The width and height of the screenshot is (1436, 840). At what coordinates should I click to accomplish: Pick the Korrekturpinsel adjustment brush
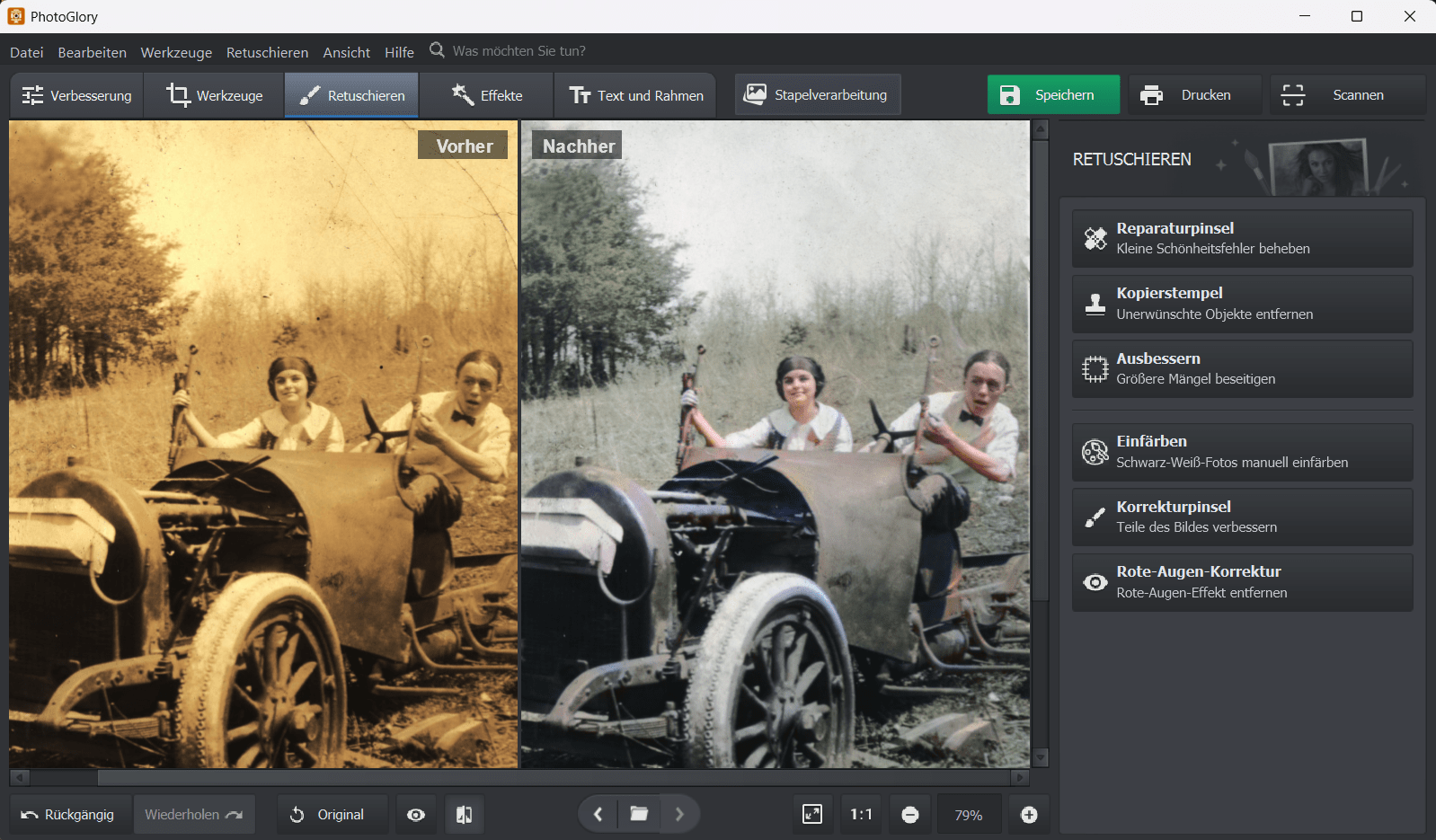point(1241,517)
